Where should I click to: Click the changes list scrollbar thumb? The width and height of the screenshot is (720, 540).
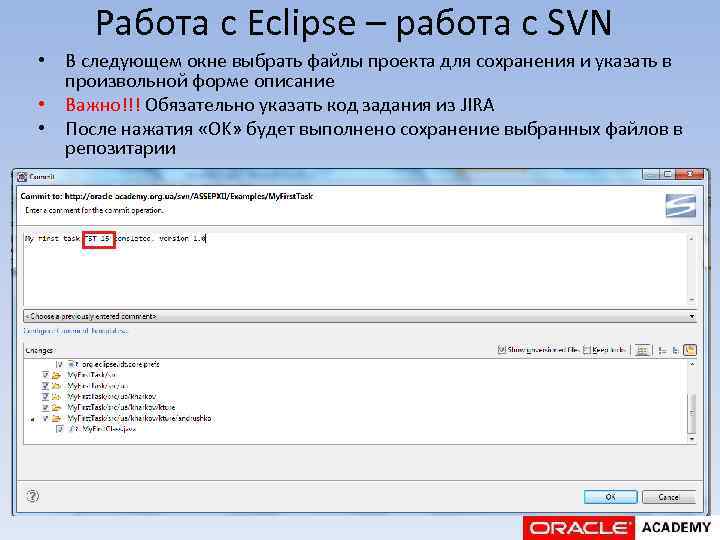pyautogui.click(x=692, y=413)
